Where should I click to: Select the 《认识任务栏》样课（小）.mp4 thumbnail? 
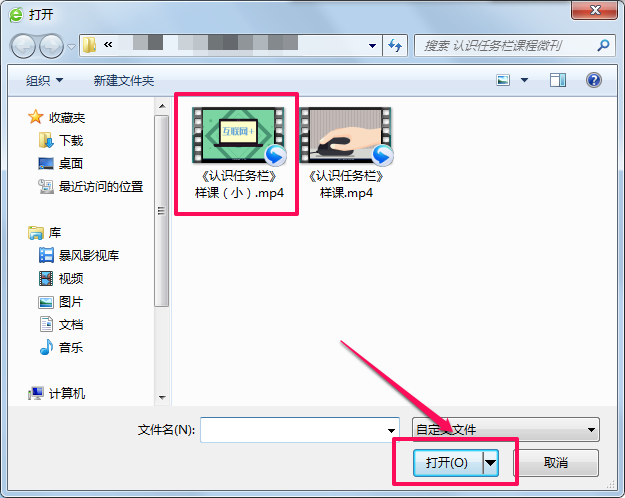tap(238, 154)
